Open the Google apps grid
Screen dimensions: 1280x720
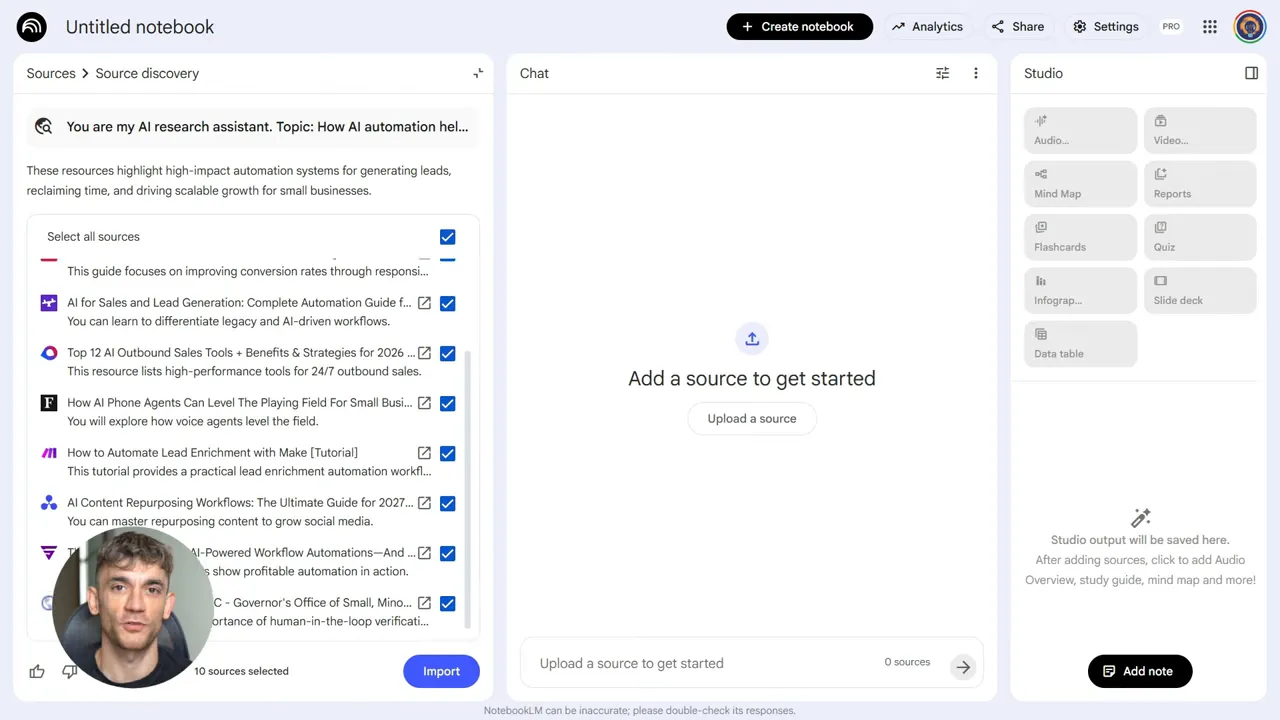coord(1210,27)
